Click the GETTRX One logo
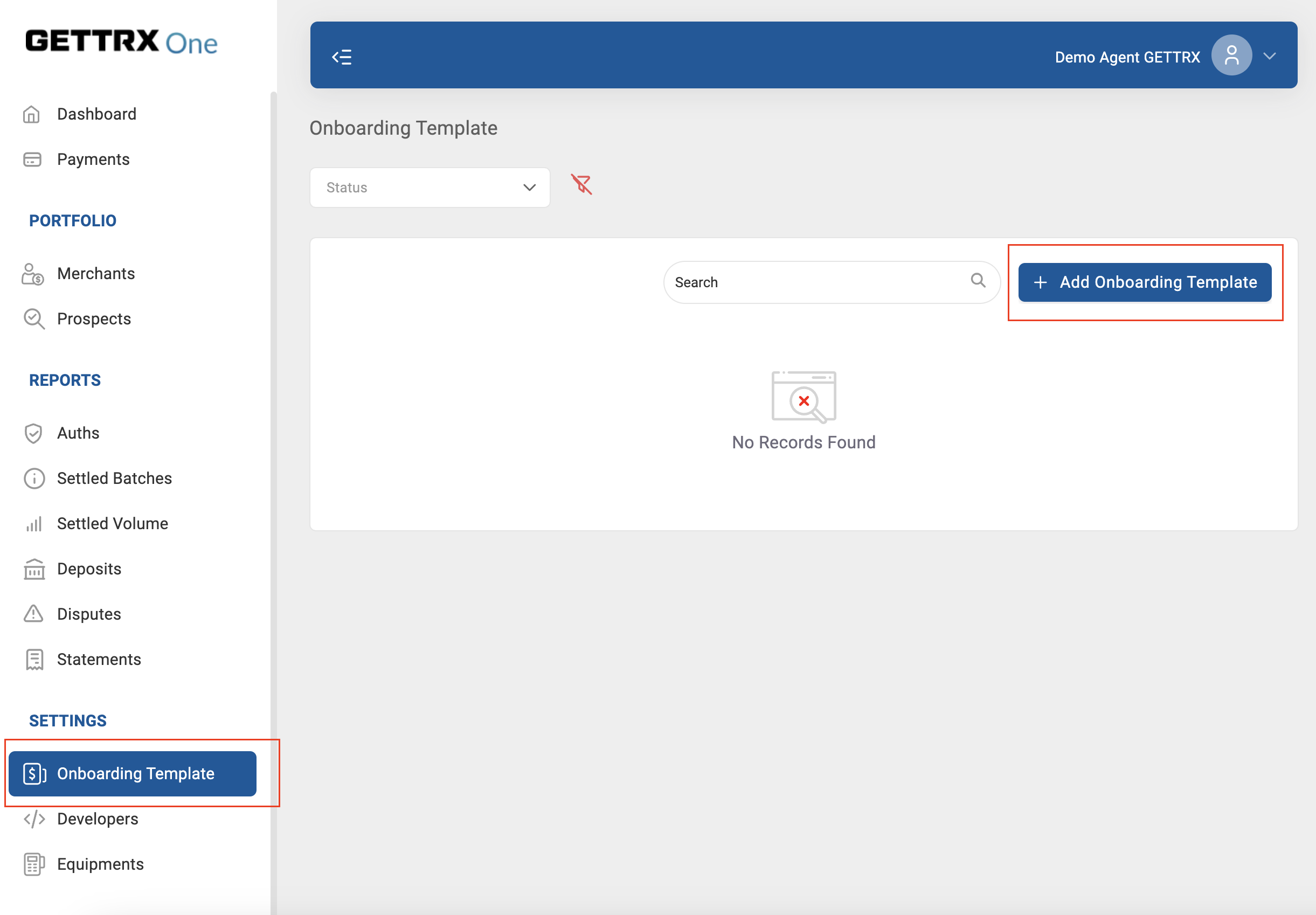Viewport: 1316px width, 915px height. [x=121, y=43]
